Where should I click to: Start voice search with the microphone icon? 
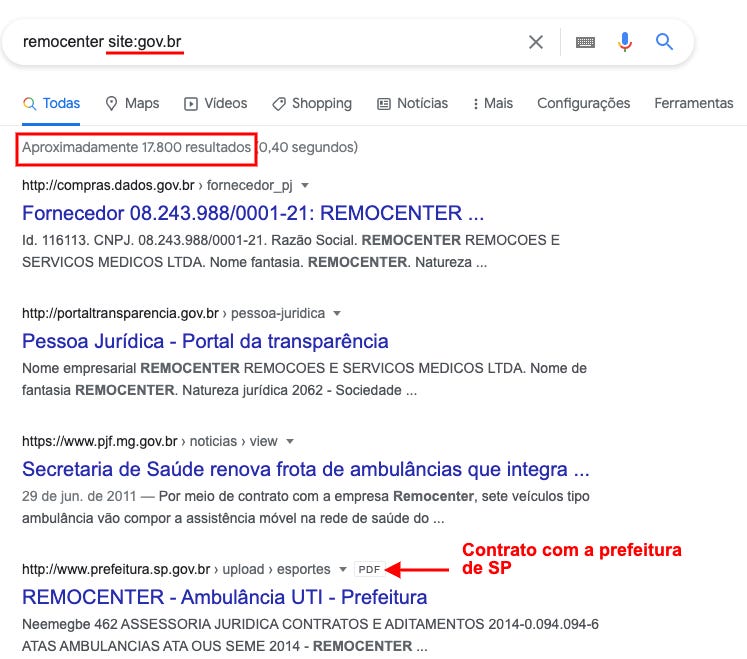(x=625, y=42)
